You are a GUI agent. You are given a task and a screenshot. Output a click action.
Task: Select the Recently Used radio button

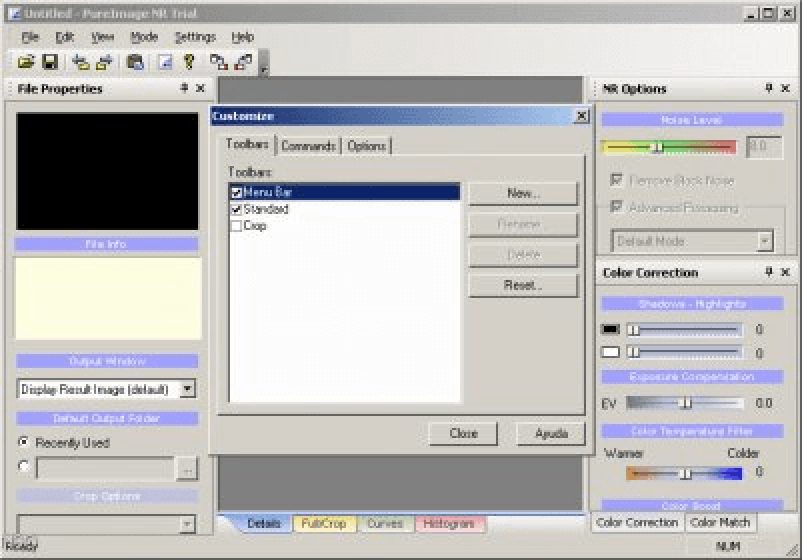24,442
